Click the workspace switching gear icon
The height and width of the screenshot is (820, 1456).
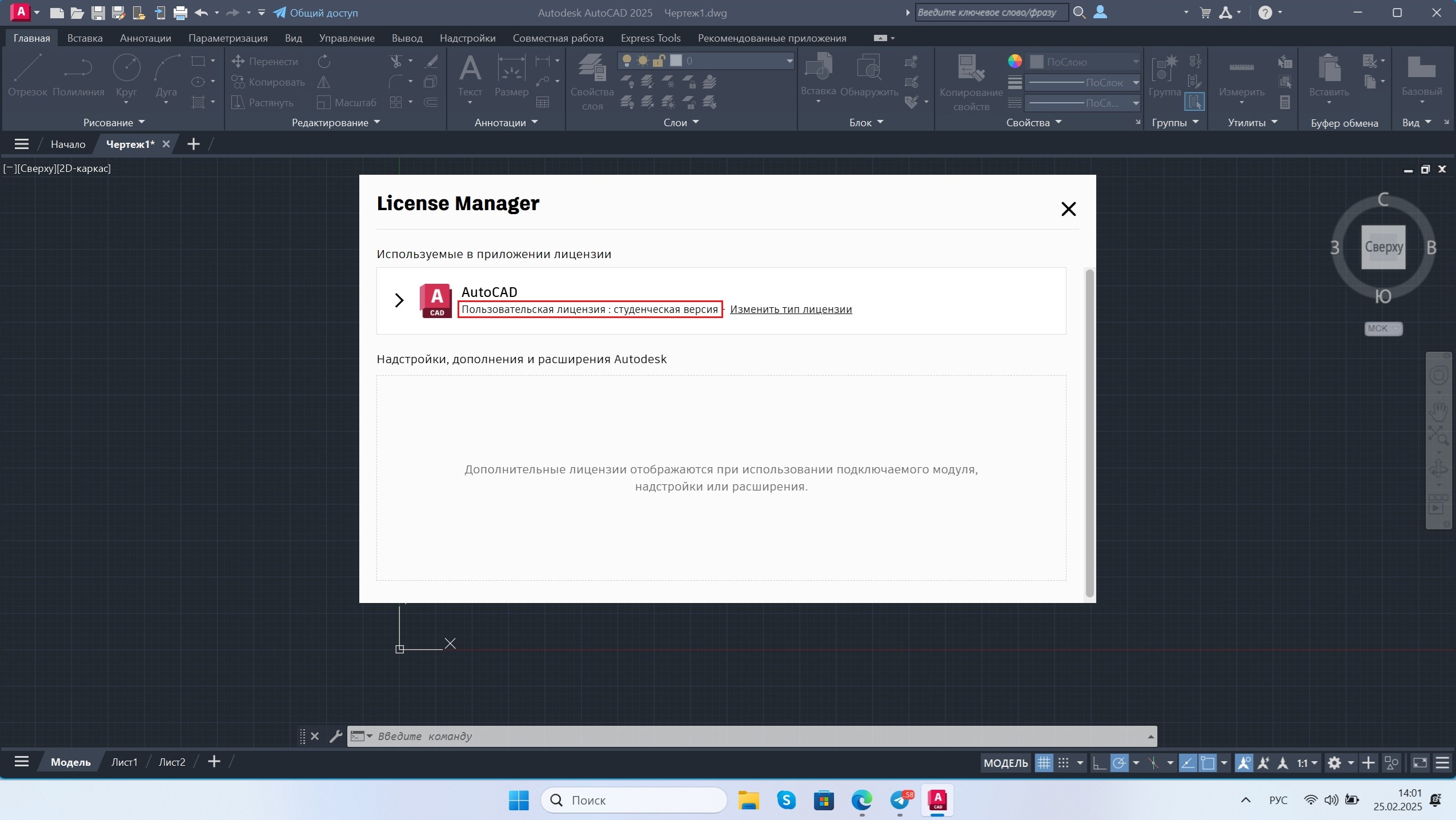[x=1334, y=763]
